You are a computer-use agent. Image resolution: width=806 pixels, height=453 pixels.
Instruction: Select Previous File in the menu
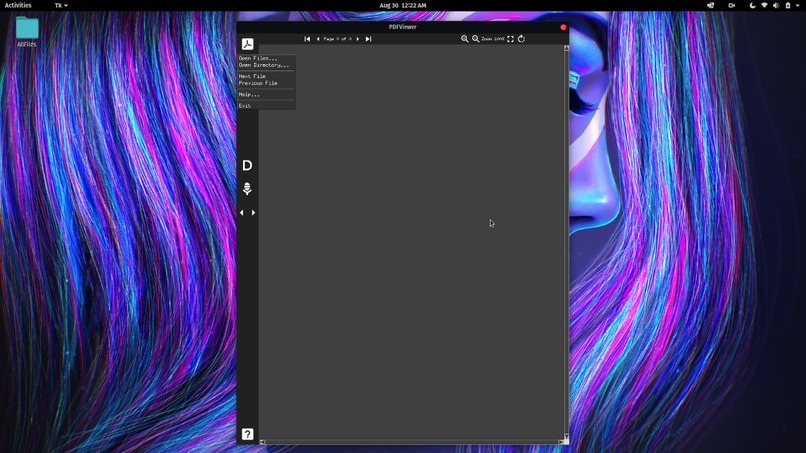point(266,83)
